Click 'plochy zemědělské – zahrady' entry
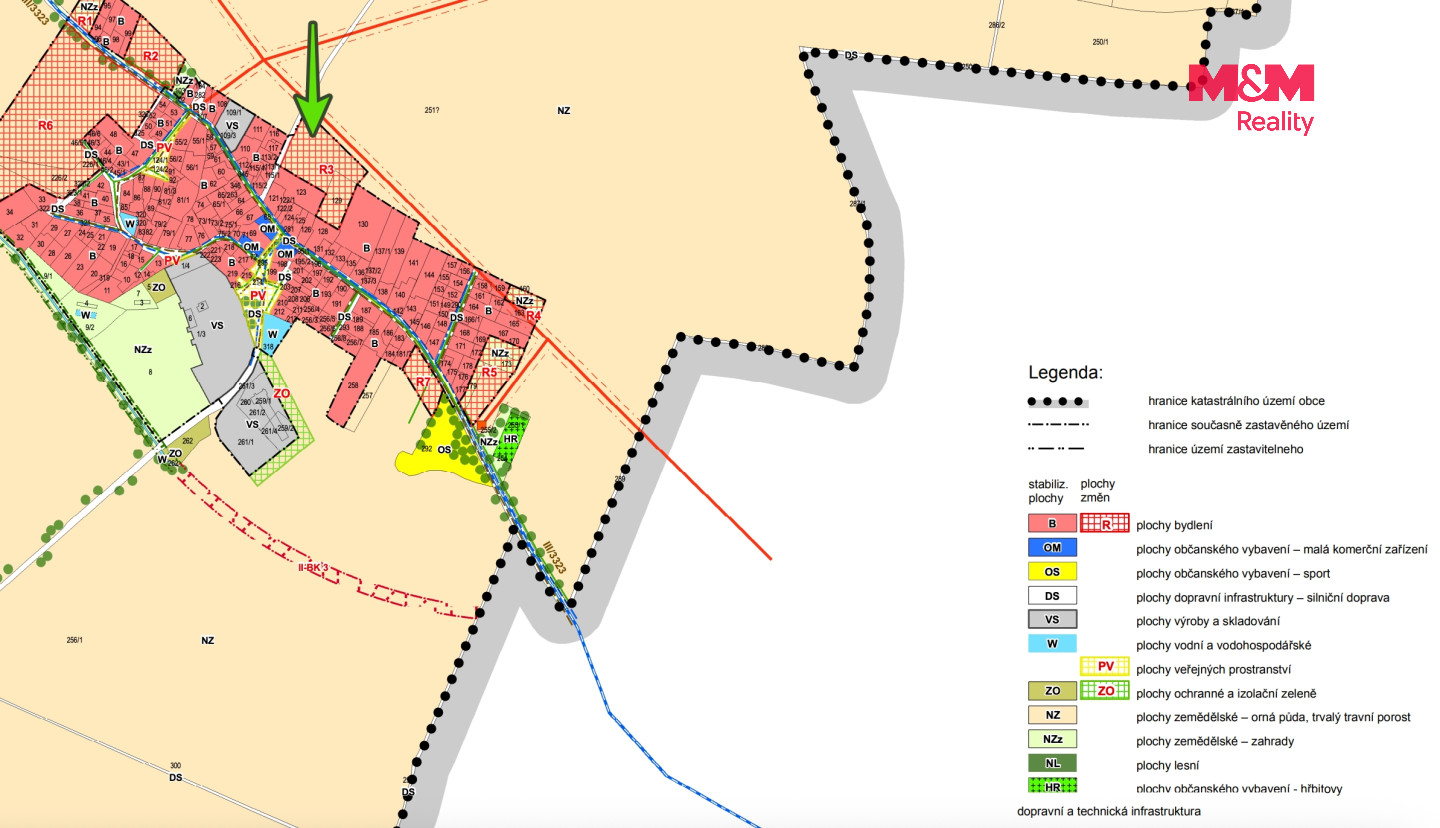Image resolution: width=1440 pixels, height=828 pixels. tap(1214, 741)
